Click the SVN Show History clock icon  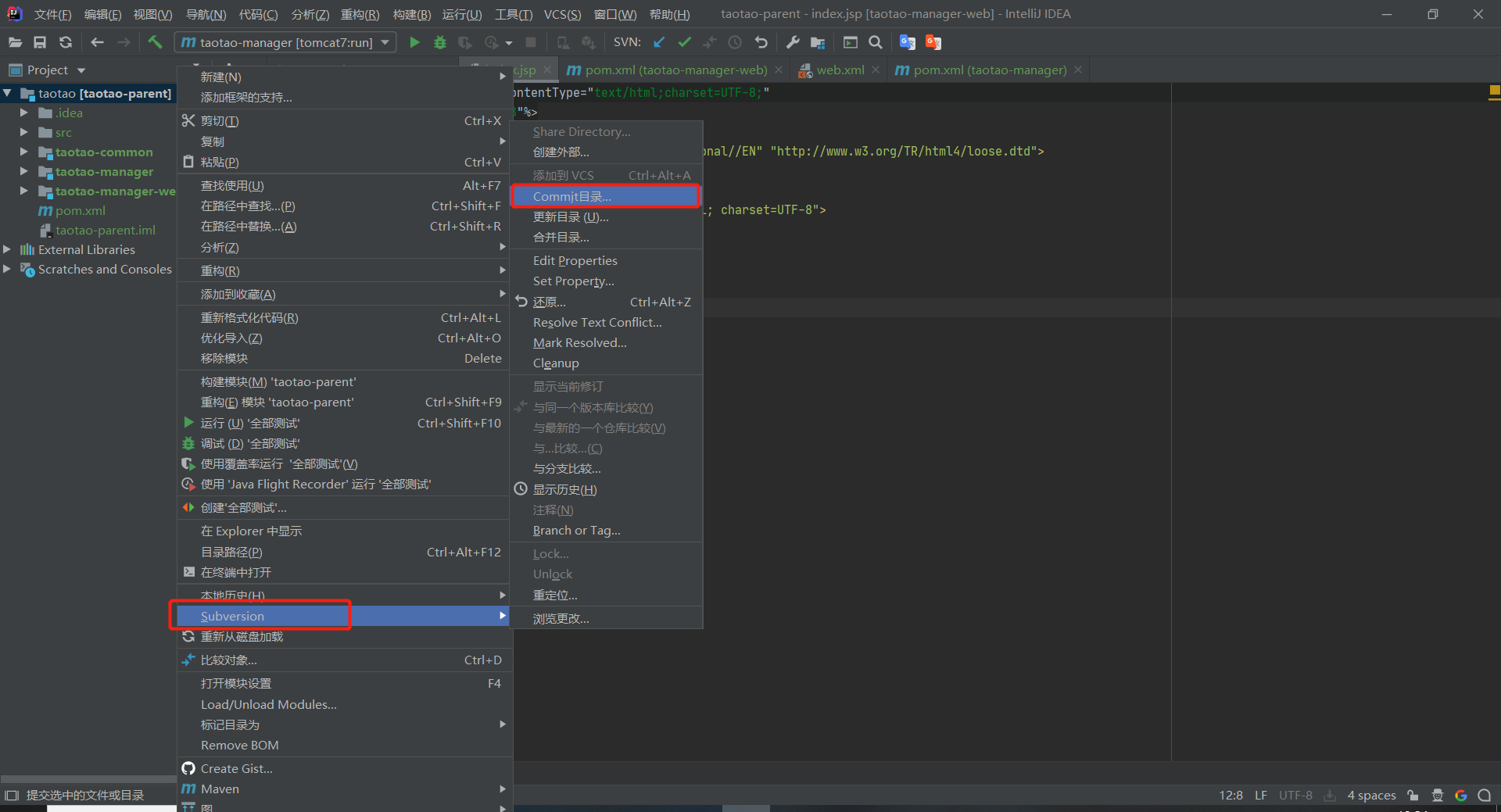click(x=735, y=42)
